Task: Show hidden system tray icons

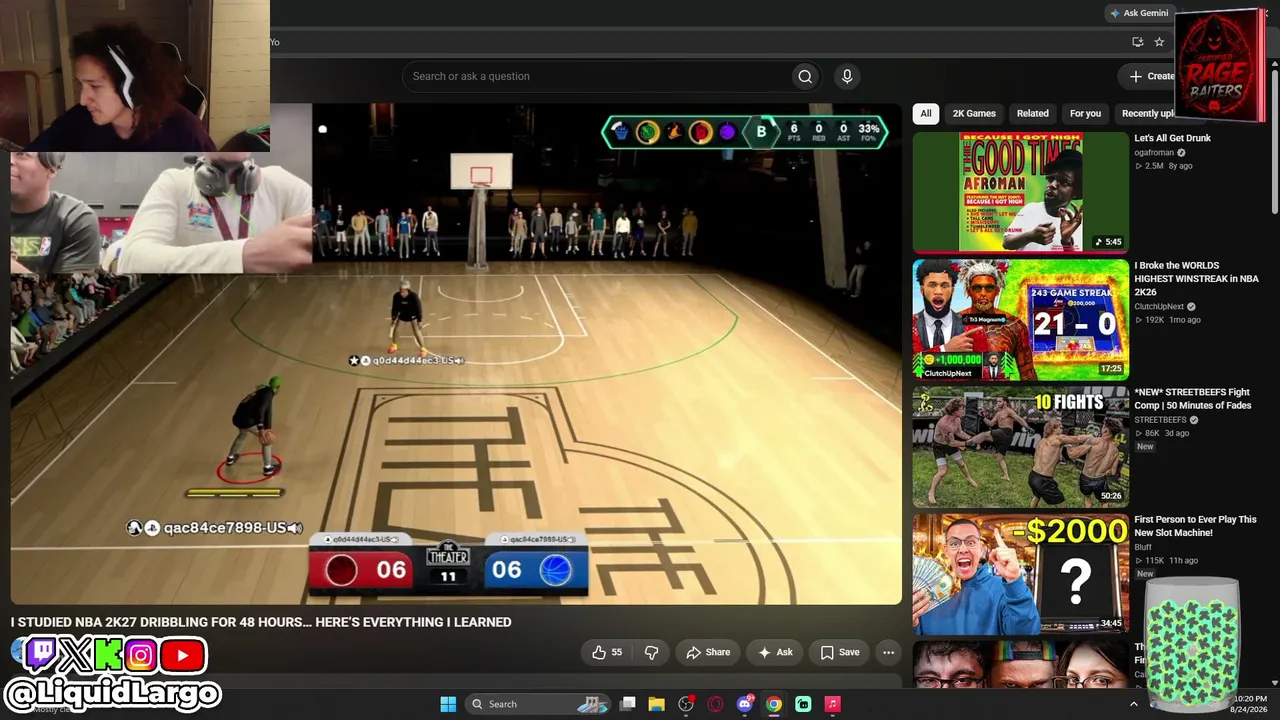Action: pyautogui.click(x=1133, y=704)
